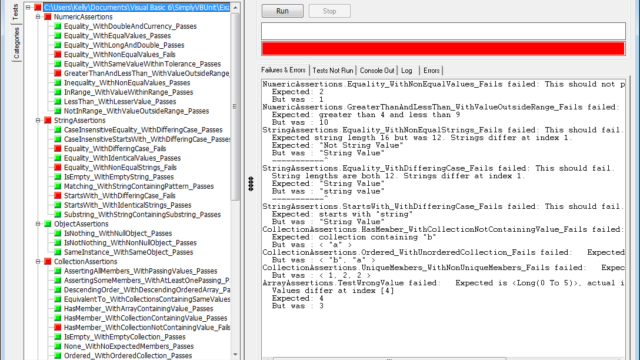Click green icon beside InRange_WithValueWithinRange_Passes
The width and height of the screenshot is (640, 360).
pos(58,92)
